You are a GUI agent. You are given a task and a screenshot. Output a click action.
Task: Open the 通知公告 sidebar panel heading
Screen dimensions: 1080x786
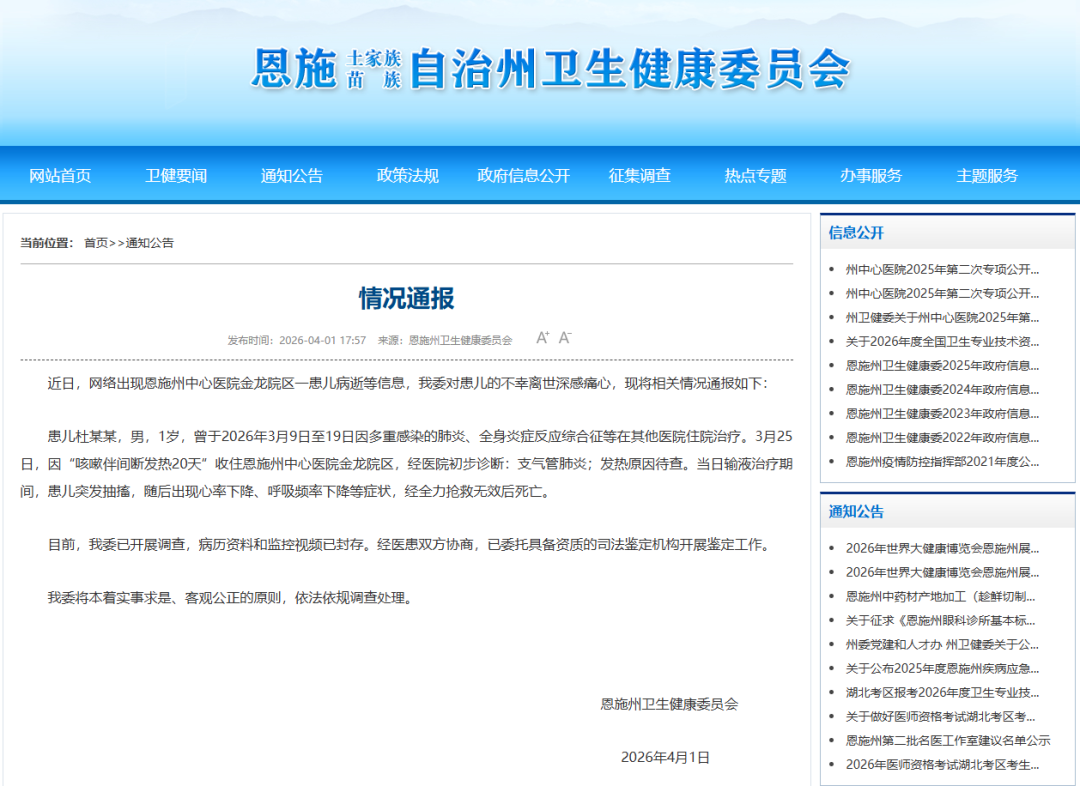856,512
